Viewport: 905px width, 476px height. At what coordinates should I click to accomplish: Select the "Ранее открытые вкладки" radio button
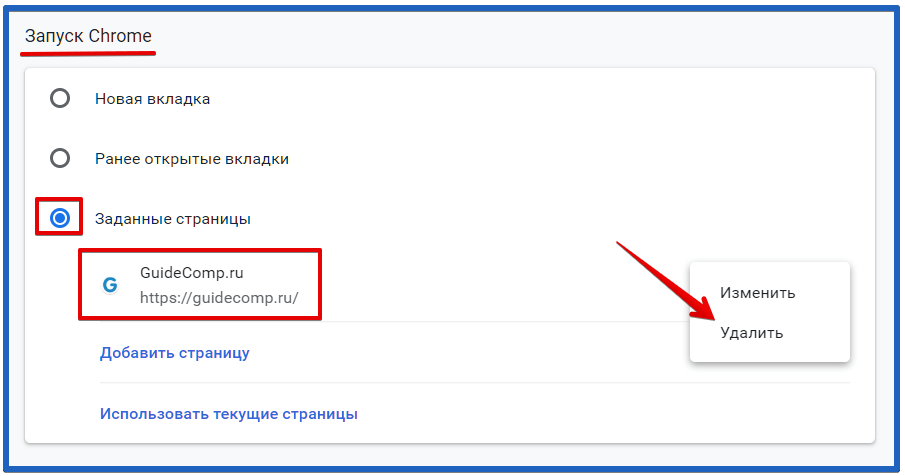[60, 158]
